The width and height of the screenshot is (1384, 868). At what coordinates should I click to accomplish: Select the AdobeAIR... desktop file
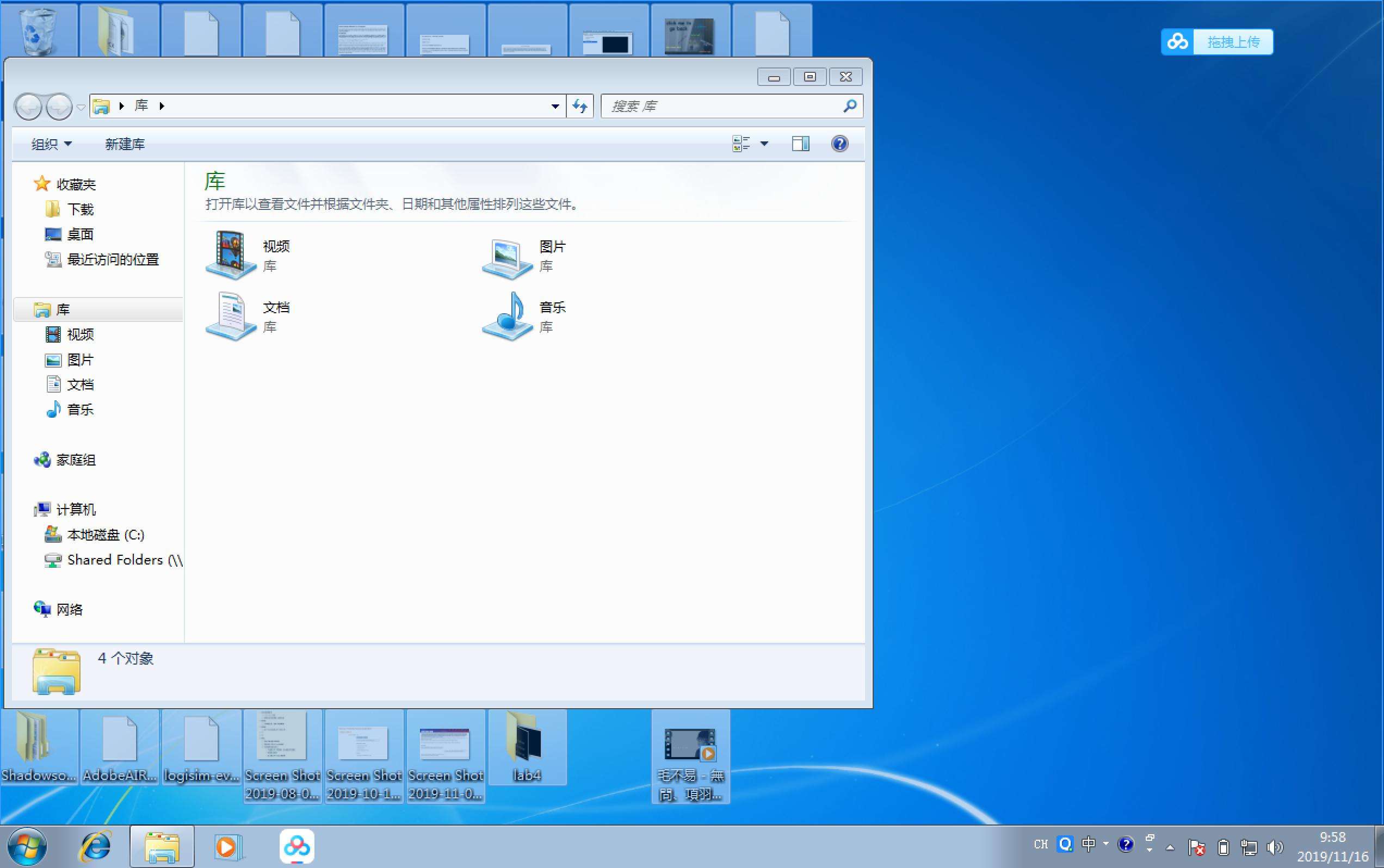click(x=120, y=747)
